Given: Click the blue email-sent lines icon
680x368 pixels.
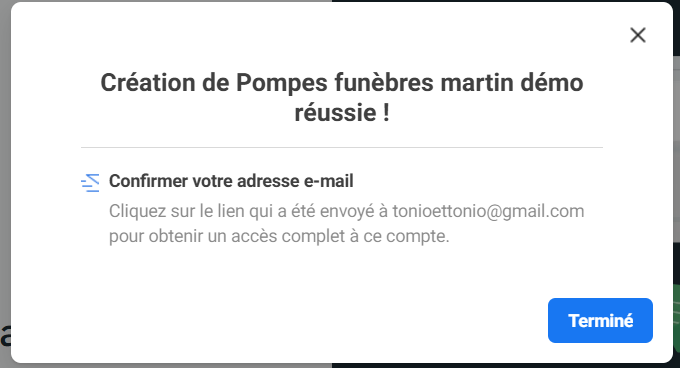Looking at the screenshot, I should click(90, 183).
